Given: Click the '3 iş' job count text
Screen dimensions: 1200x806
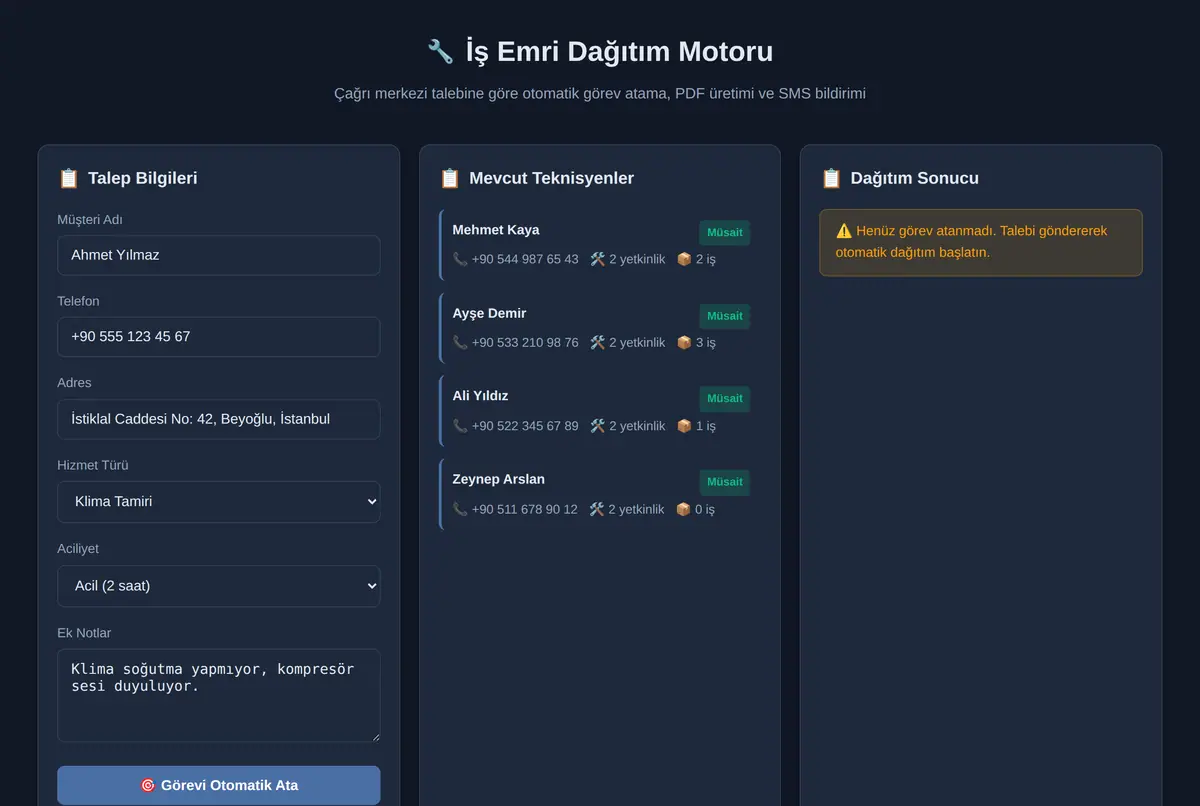Looking at the screenshot, I should [706, 342].
